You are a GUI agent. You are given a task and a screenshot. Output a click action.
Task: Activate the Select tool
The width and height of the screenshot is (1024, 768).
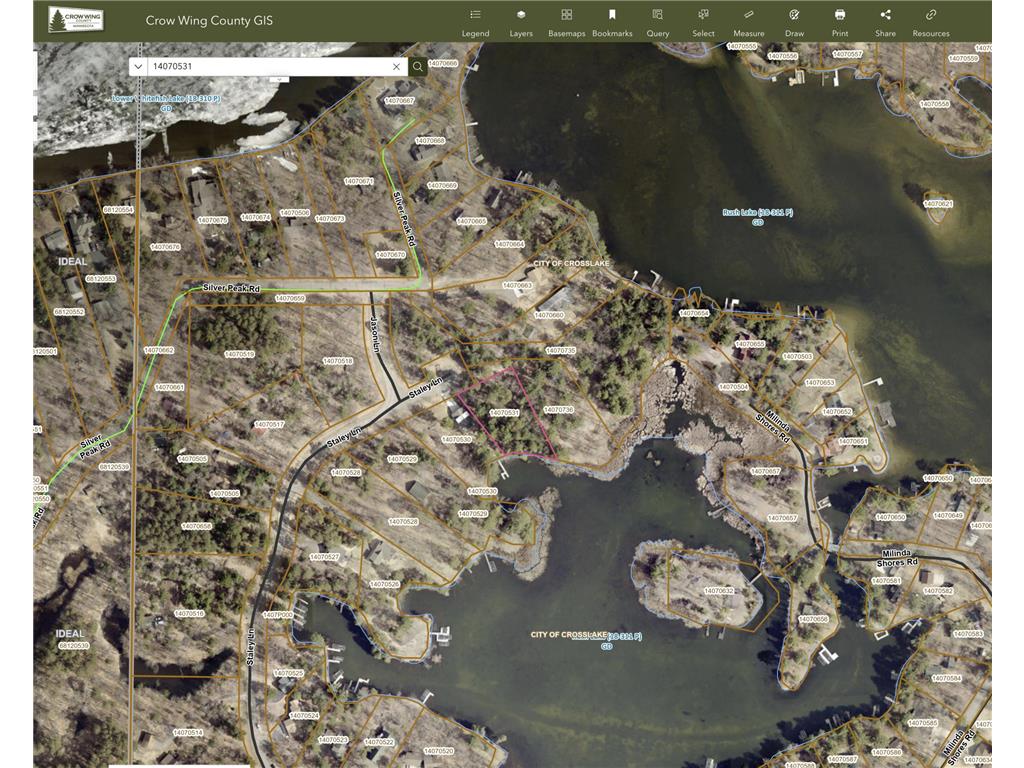coord(703,22)
